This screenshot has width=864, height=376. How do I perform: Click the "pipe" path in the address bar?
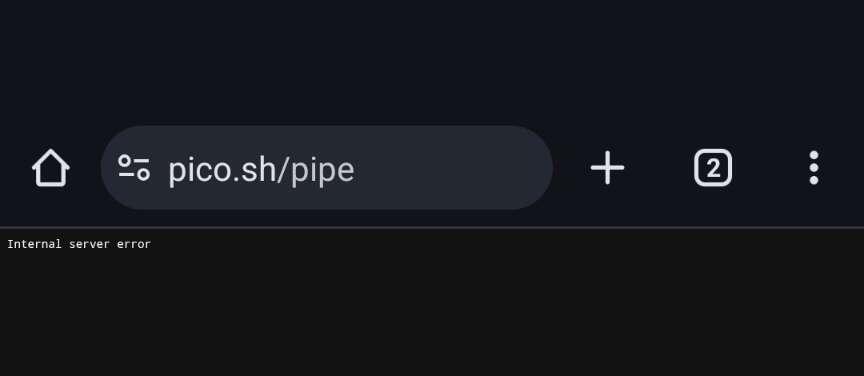(x=322, y=171)
